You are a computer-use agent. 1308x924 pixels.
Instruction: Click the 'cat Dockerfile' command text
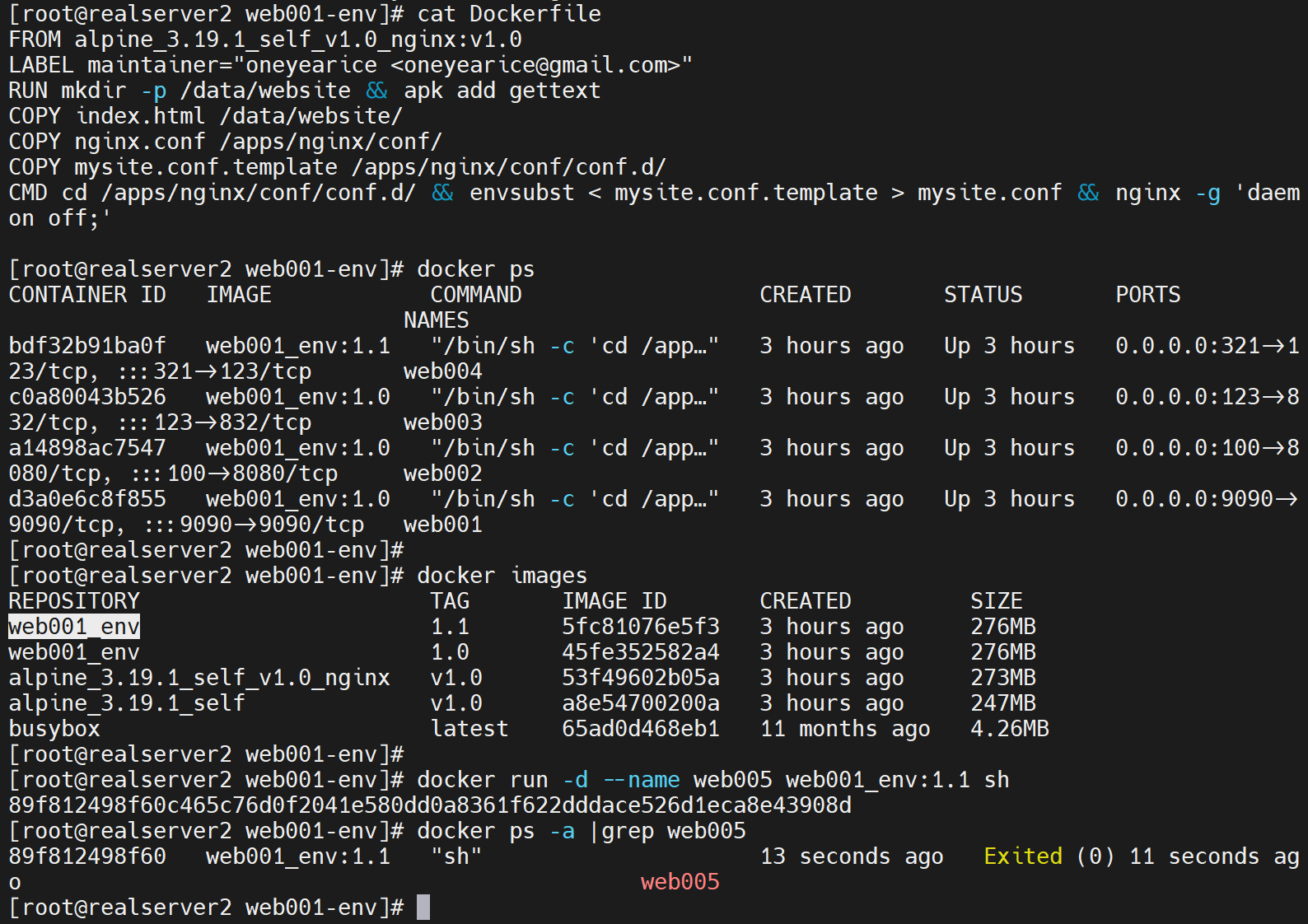tap(508, 14)
